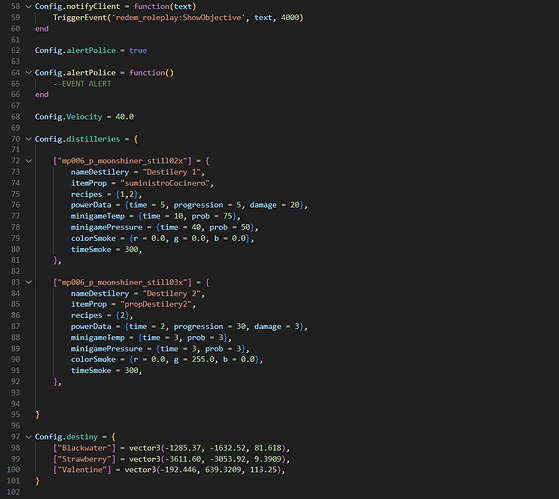Place cursor on Config.Velocity value 40.0

click(x=125, y=117)
